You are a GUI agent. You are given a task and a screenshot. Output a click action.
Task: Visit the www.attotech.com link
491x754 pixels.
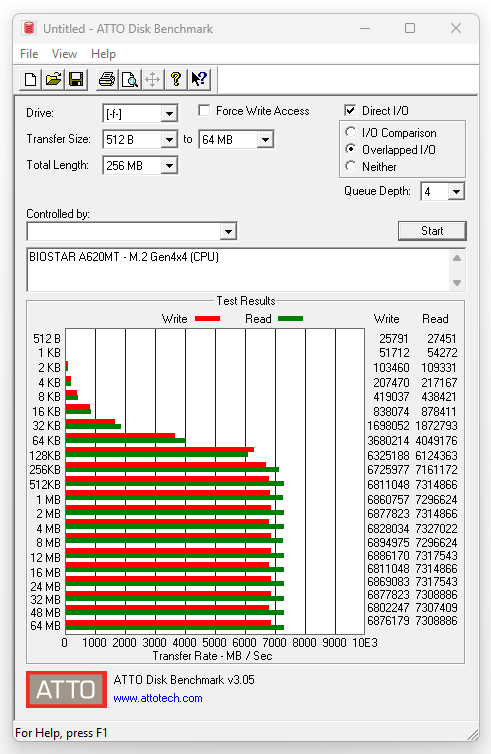pyautogui.click(x=158, y=698)
